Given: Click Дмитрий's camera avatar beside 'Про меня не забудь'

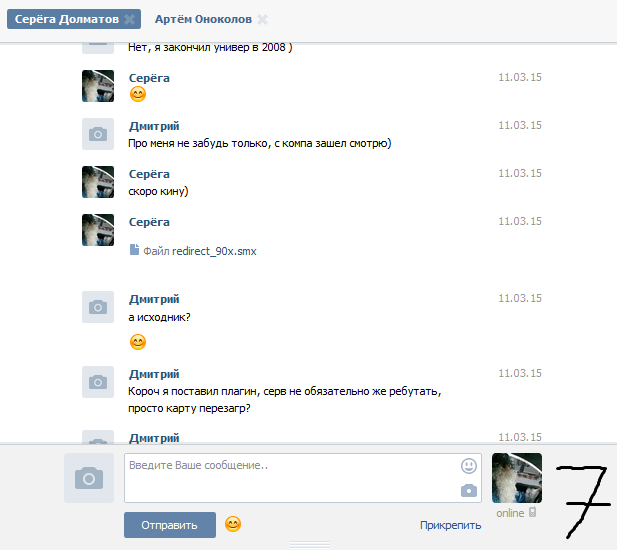Looking at the screenshot, I should click(x=98, y=134).
